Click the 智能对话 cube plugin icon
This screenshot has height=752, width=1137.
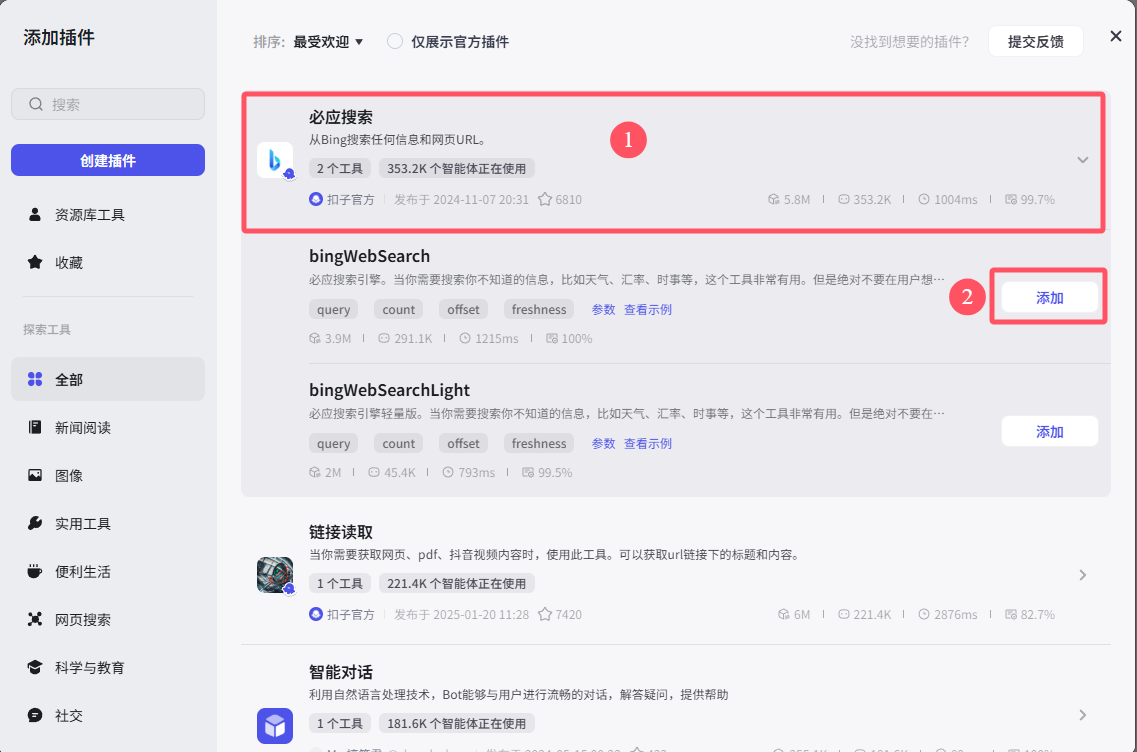(275, 726)
